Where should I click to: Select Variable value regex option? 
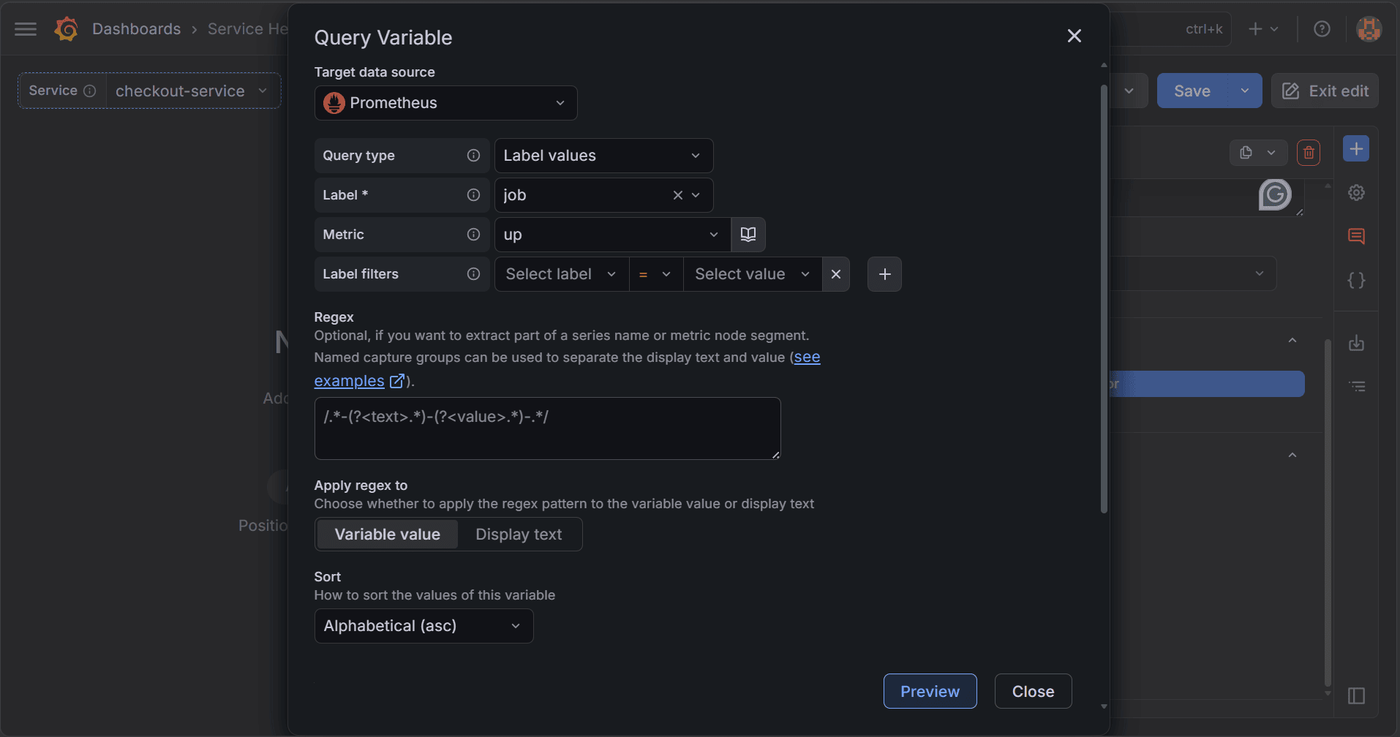click(x=387, y=534)
